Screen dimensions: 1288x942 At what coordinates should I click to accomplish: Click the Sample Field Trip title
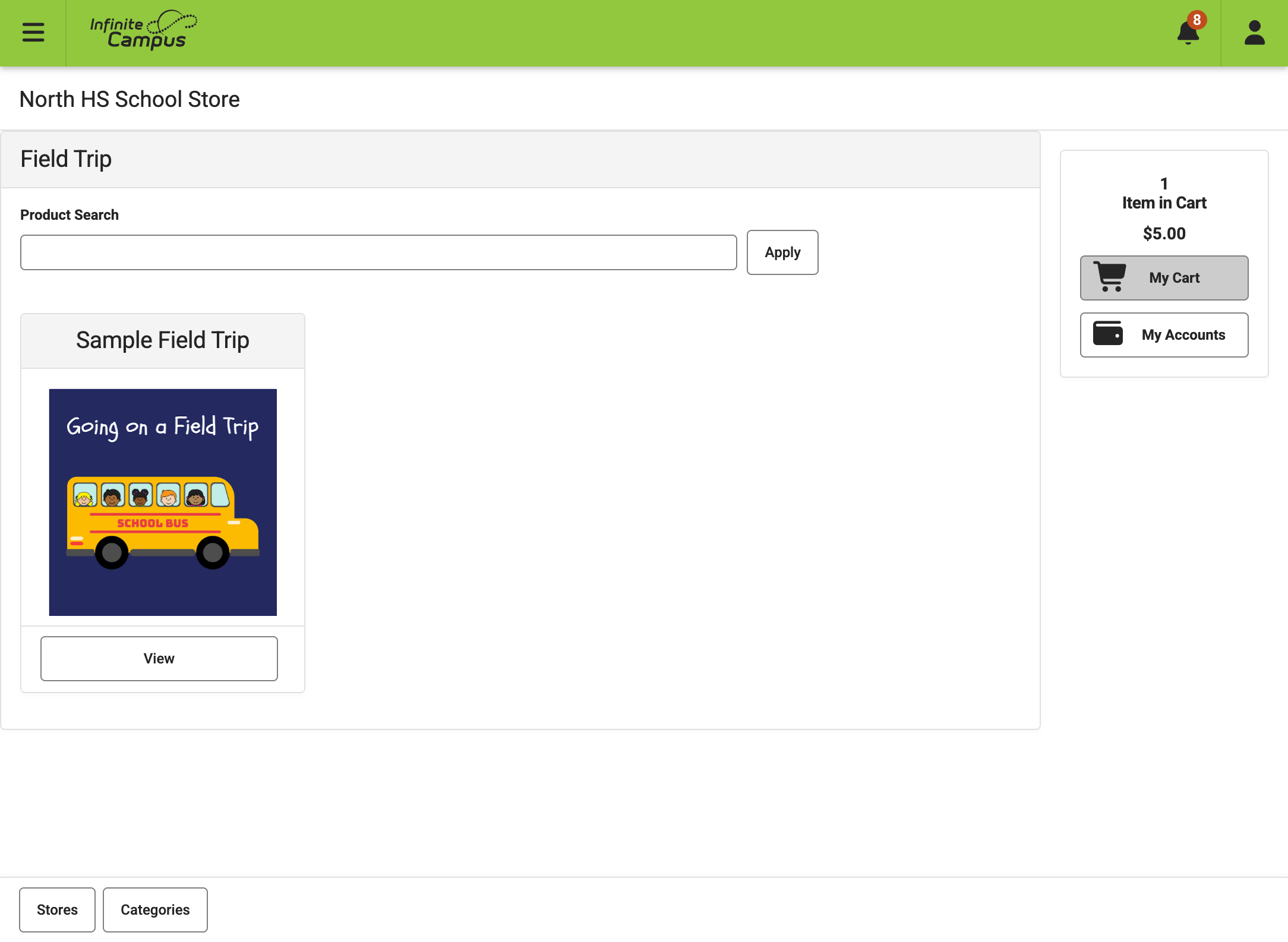[163, 340]
